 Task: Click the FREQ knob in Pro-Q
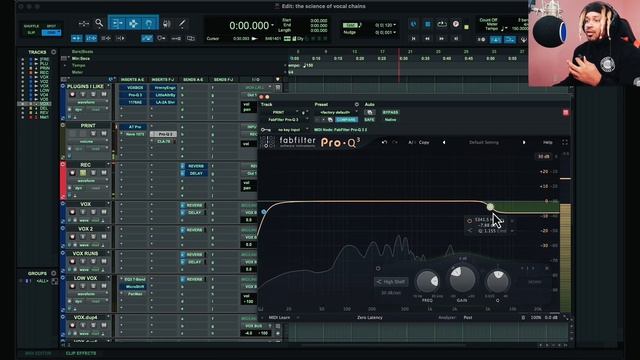tap(427, 282)
